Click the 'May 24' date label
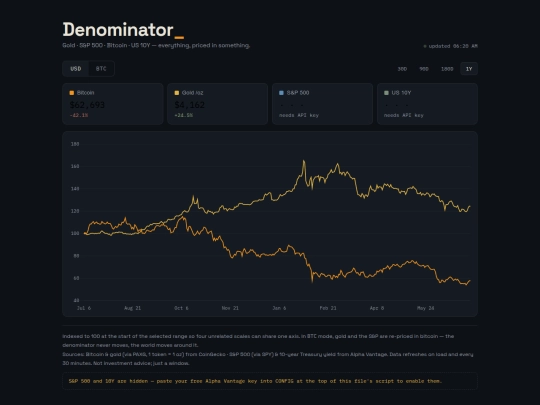 click(x=426, y=308)
